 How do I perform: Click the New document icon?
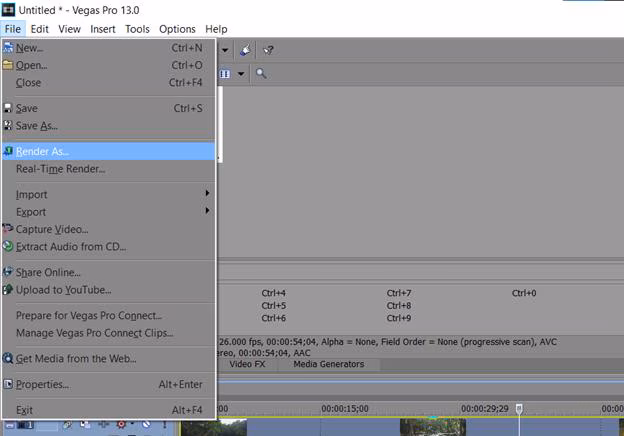click(8, 48)
